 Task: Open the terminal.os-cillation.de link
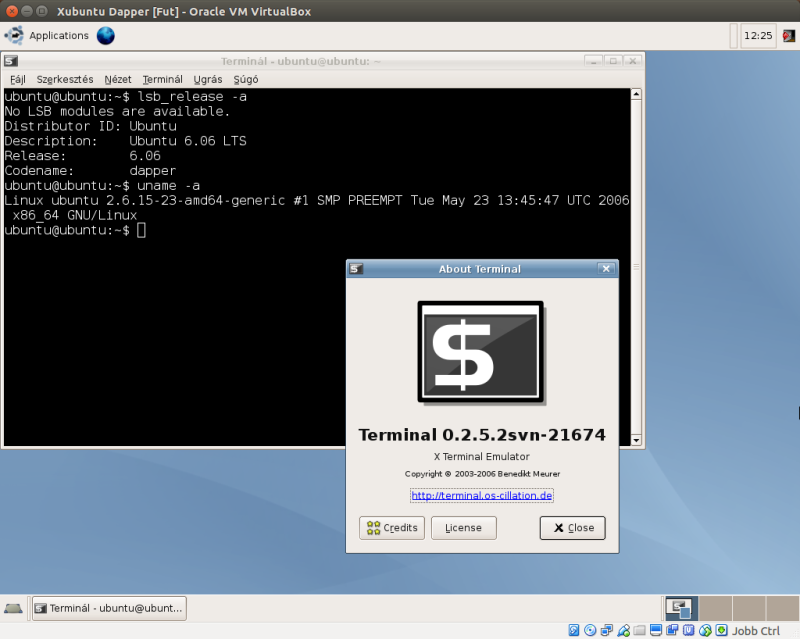tap(482, 496)
